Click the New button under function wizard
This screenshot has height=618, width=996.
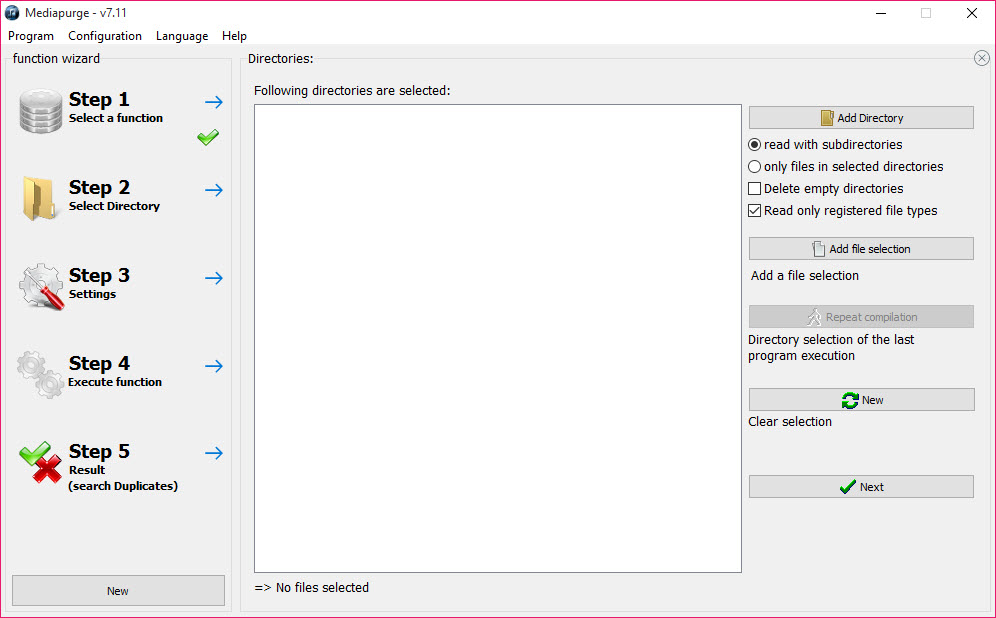[118, 591]
